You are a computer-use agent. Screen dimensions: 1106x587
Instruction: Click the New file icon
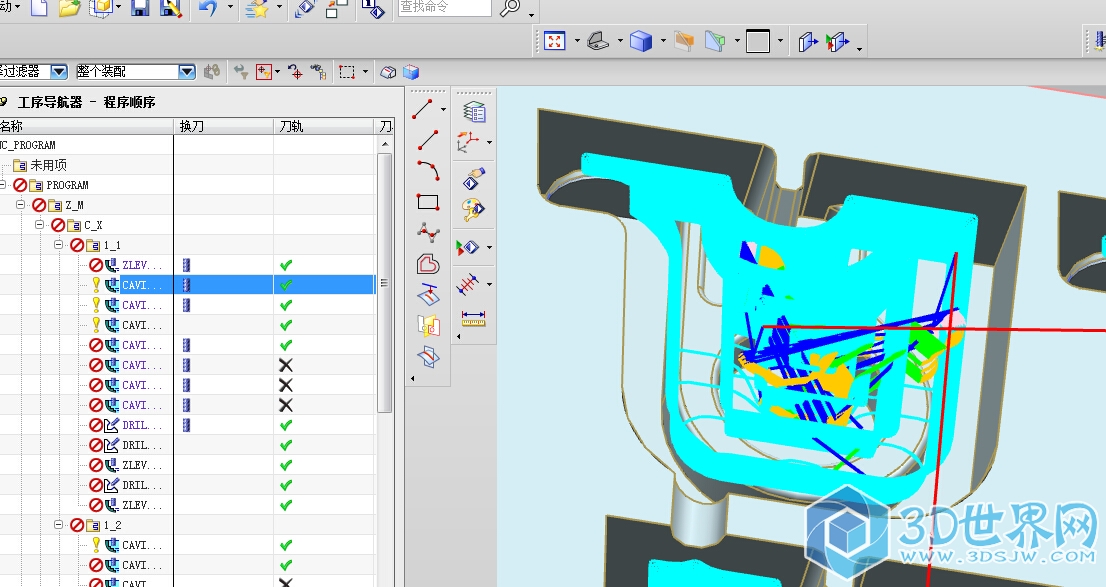[40, 8]
